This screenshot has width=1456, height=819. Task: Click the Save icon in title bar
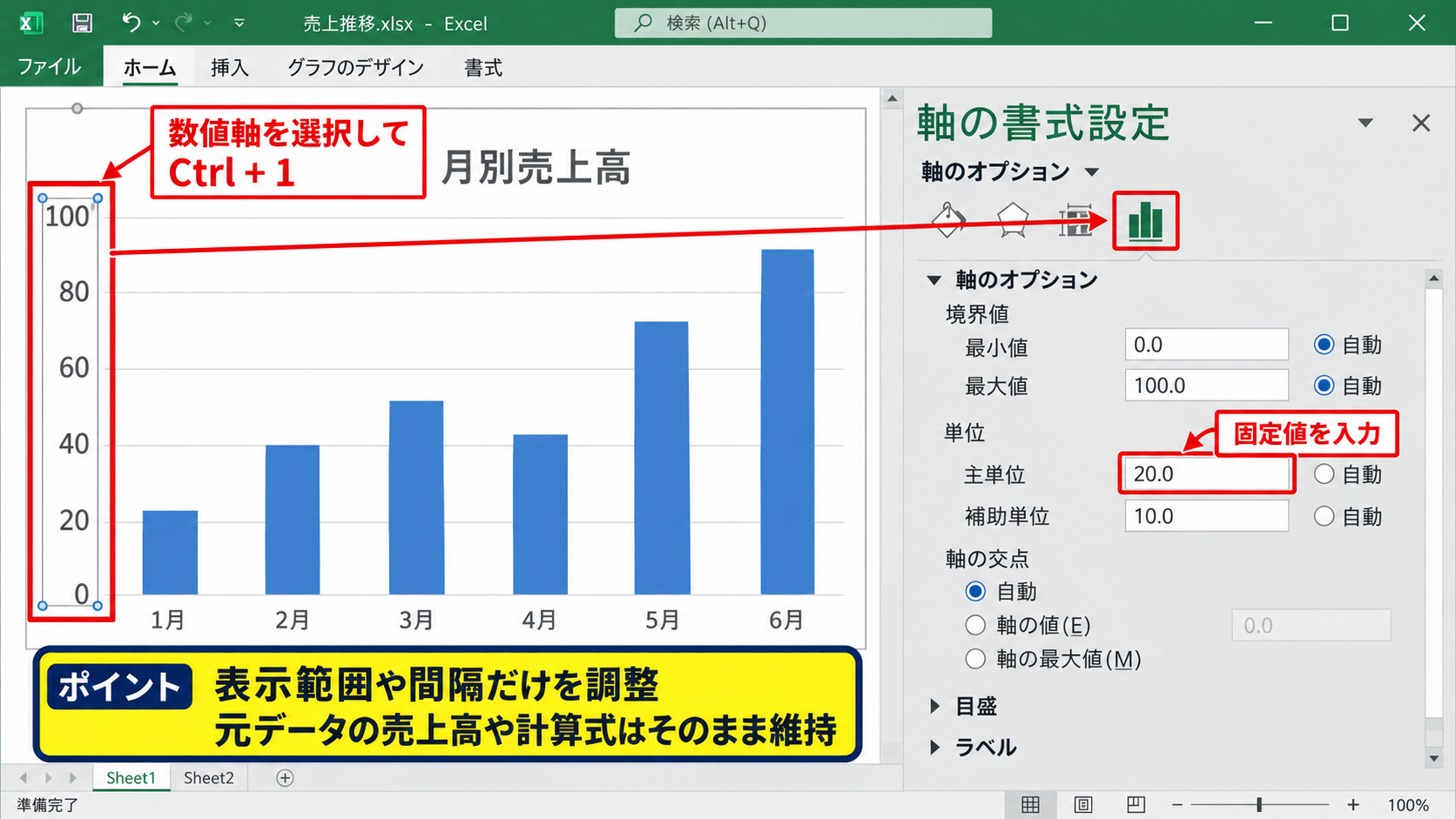pos(82,23)
